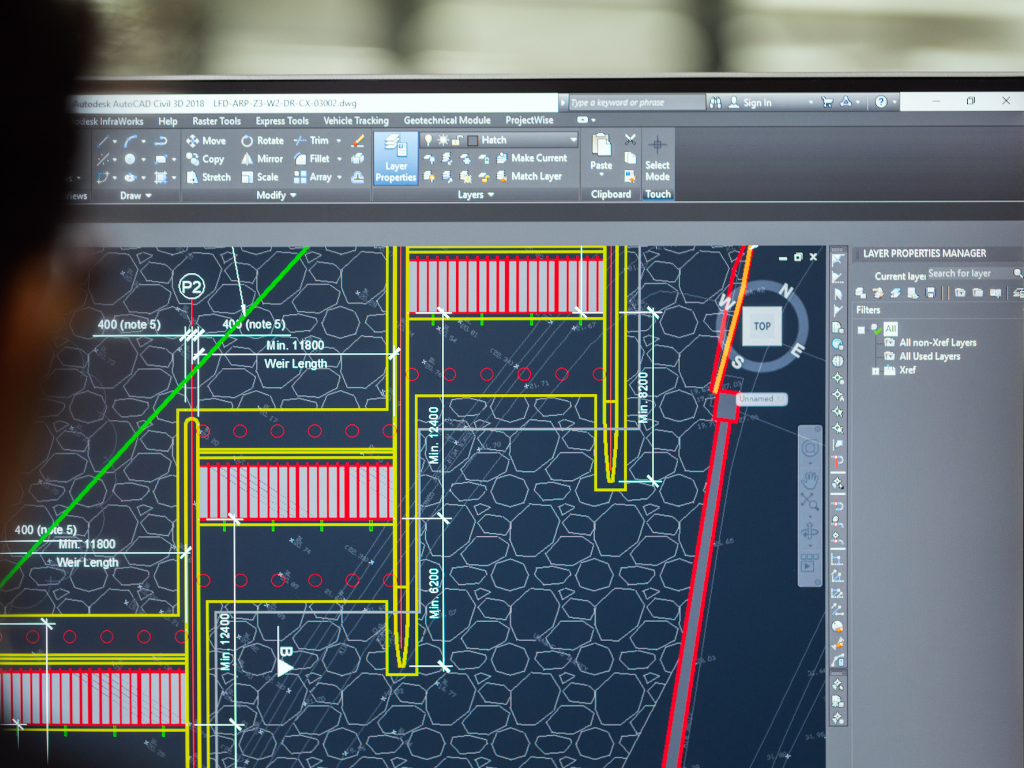1024x768 pixels.
Task: Open Layer Properties from the ribbon
Action: point(396,158)
